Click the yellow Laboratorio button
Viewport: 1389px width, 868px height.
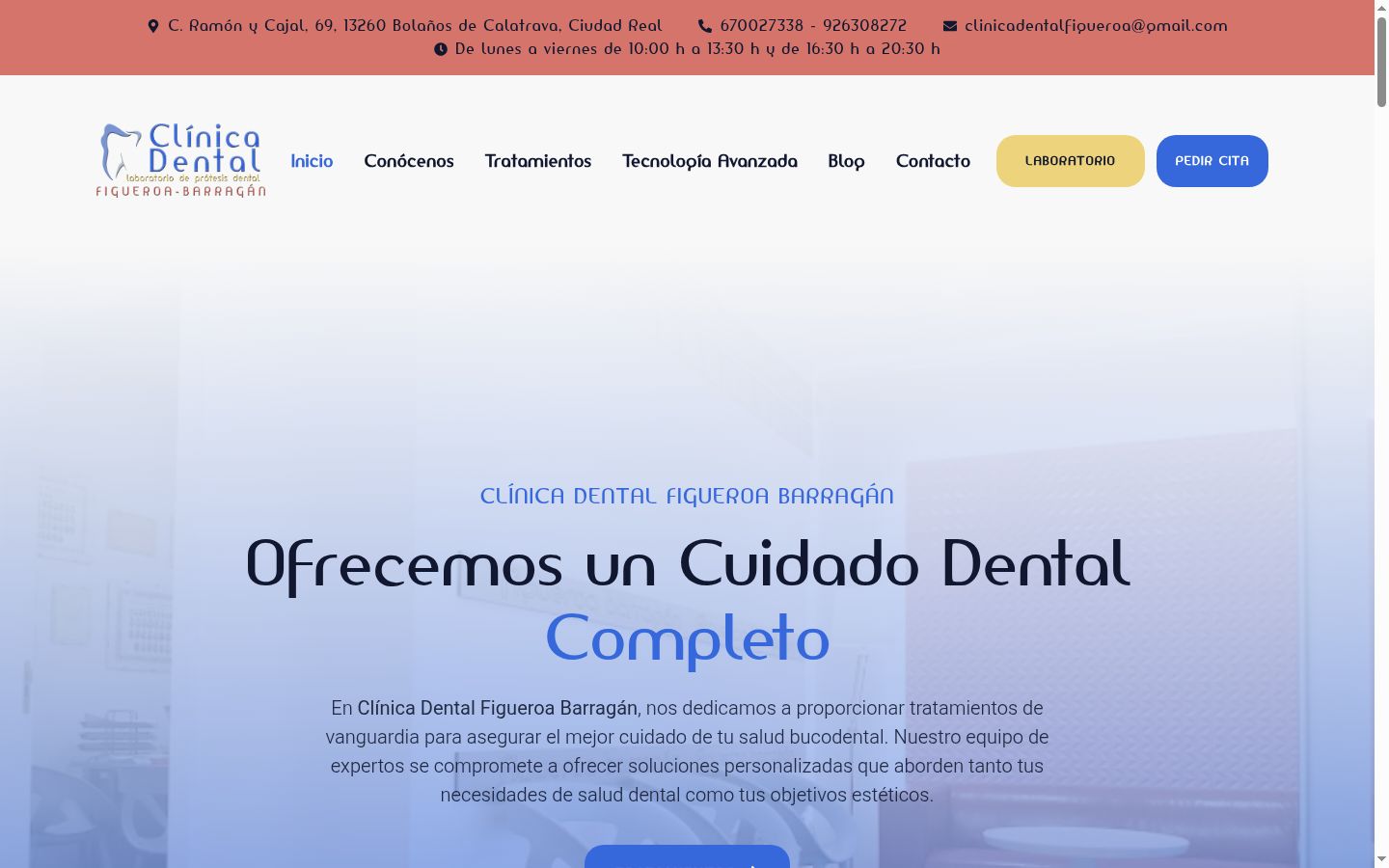[x=1071, y=161]
